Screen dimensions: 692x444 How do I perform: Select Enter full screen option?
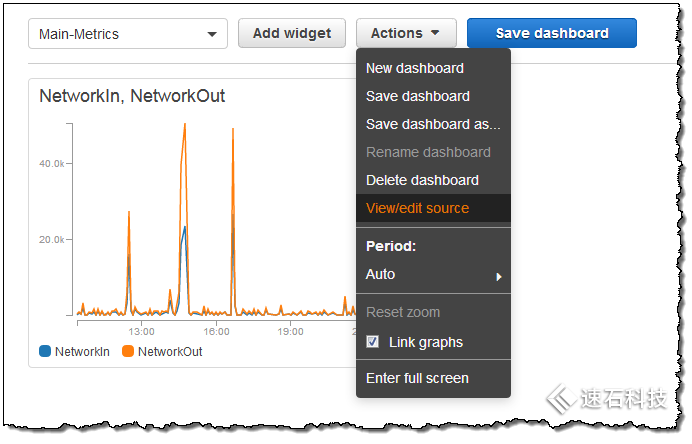[x=417, y=378]
